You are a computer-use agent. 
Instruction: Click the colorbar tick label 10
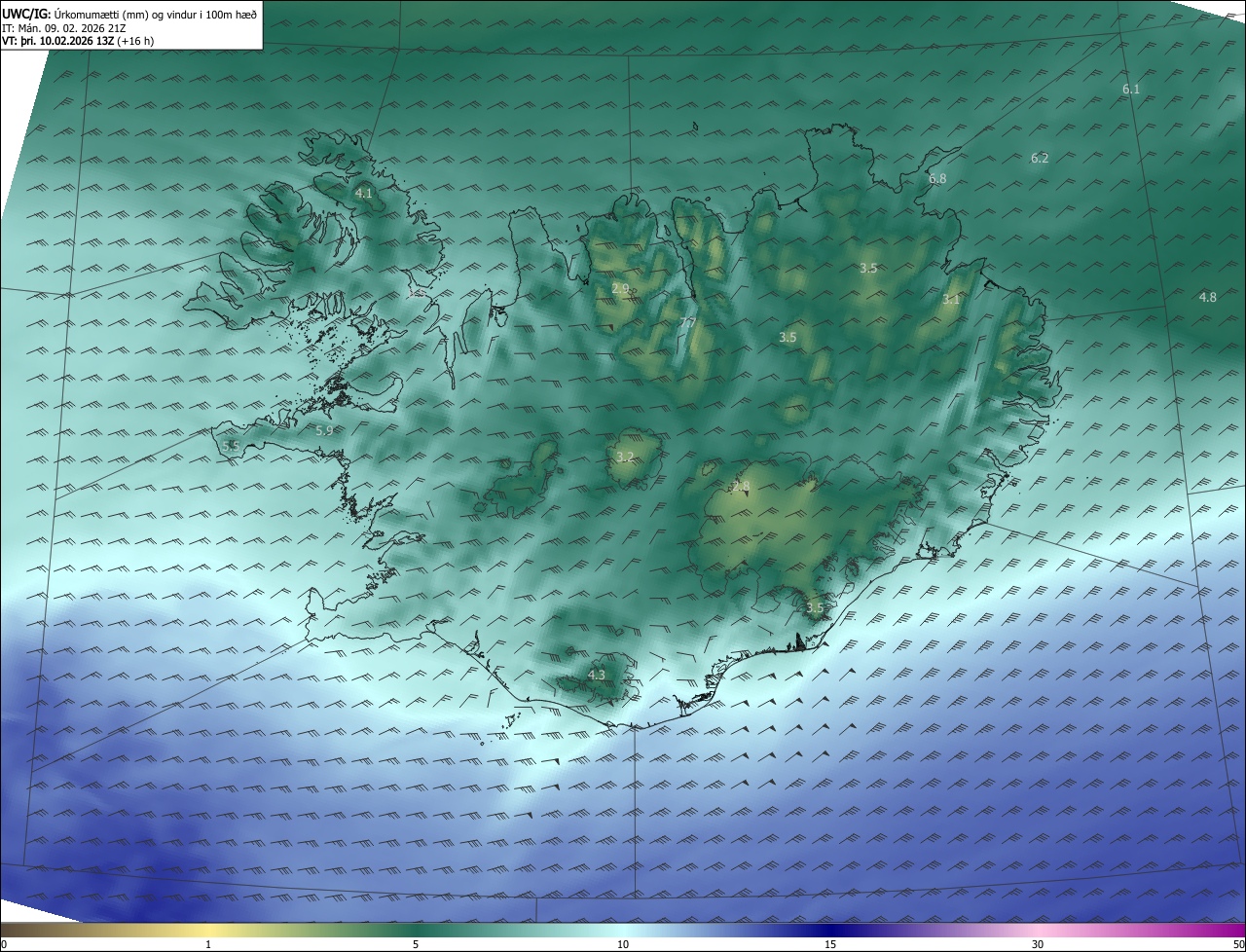[x=623, y=944]
